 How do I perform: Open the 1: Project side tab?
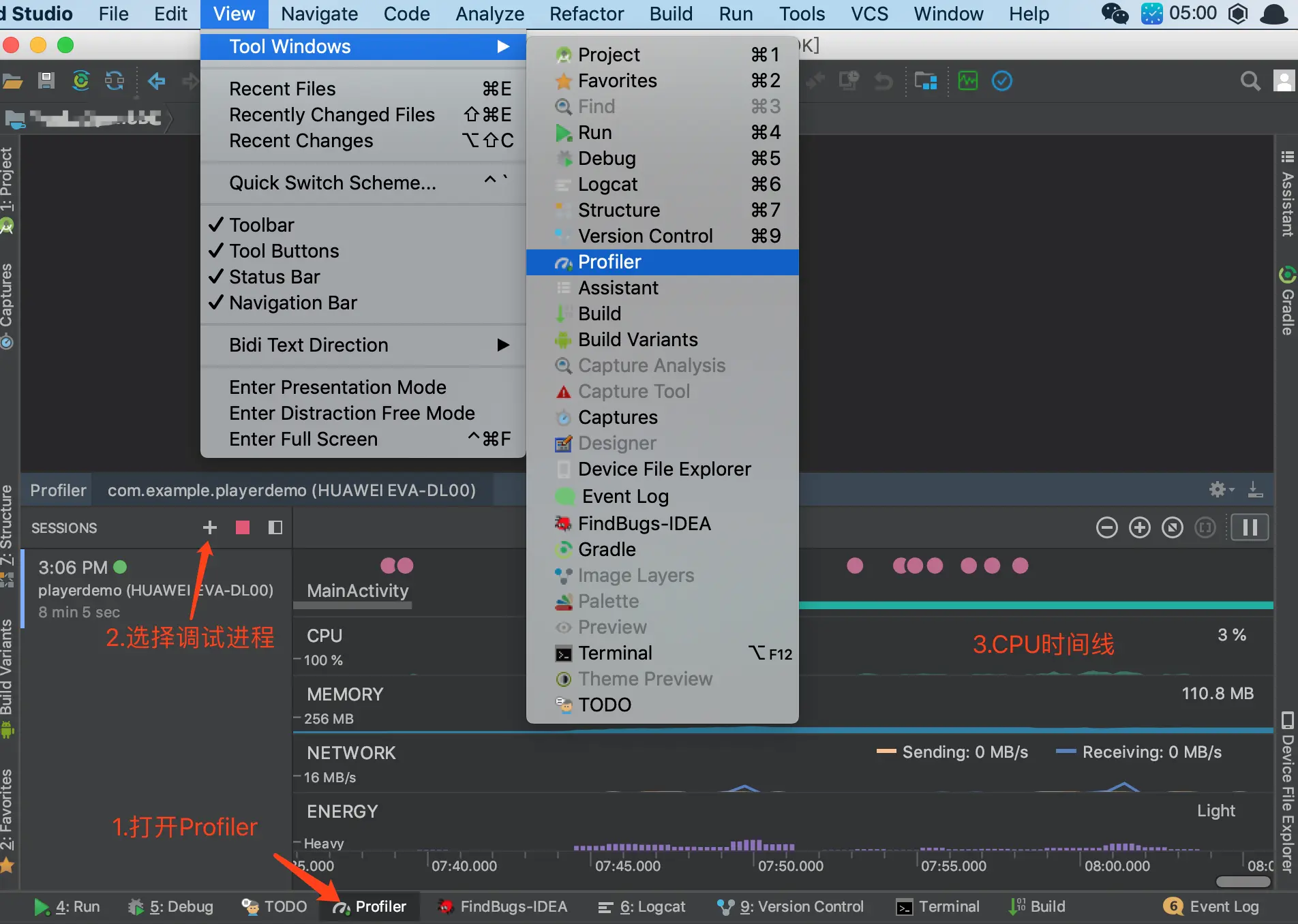click(x=8, y=191)
